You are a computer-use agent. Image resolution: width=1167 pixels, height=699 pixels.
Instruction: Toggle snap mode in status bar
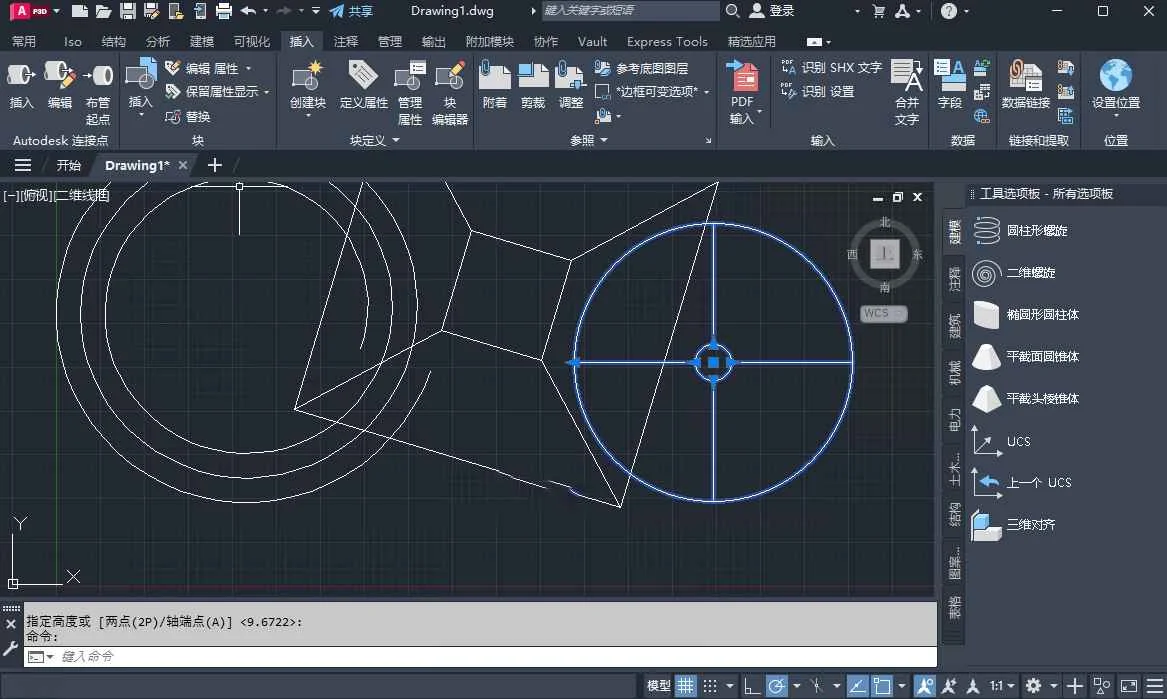[711, 686]
